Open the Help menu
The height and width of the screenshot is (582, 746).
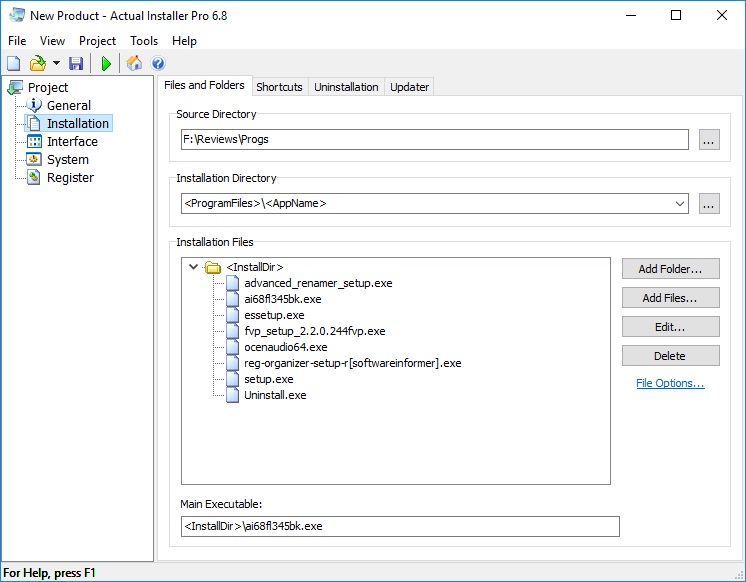coord(185,41)
